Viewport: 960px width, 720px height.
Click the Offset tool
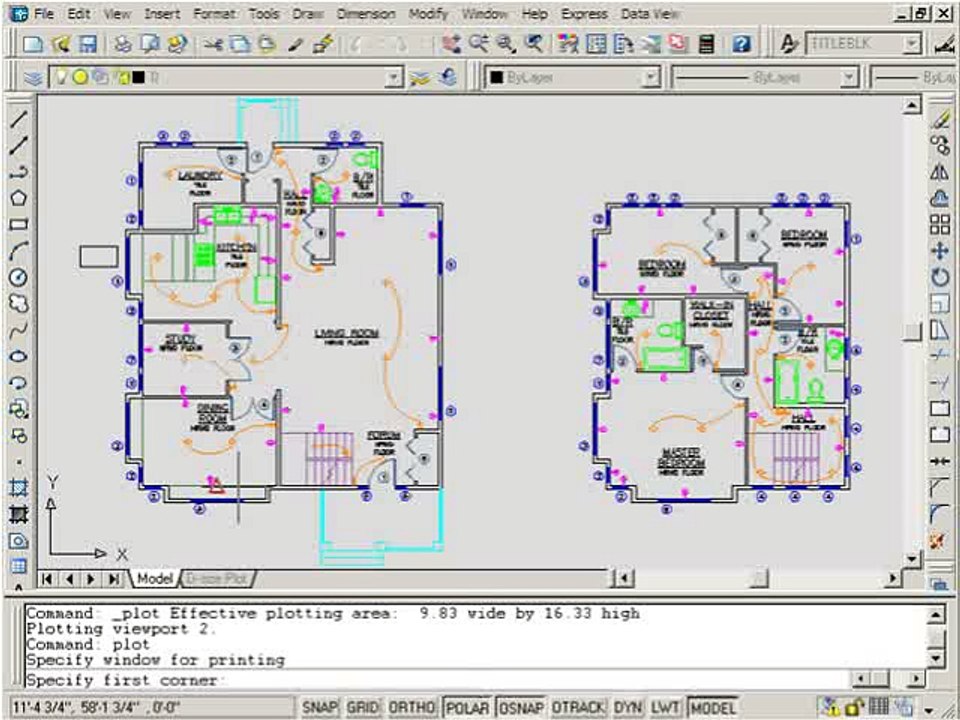[940, 198]
